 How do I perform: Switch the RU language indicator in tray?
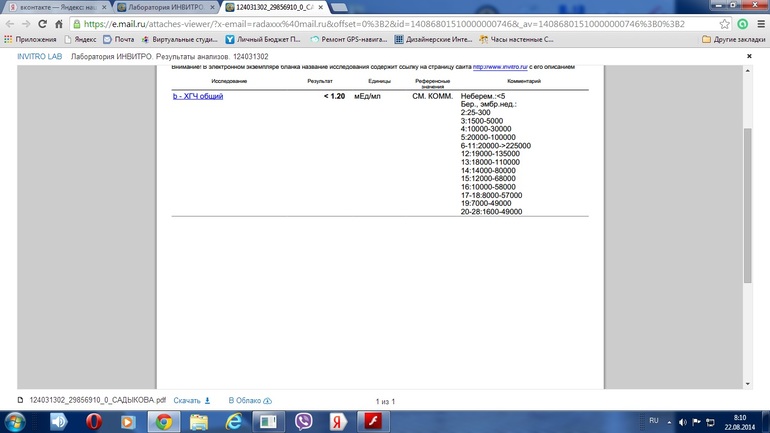coord(654,421)
